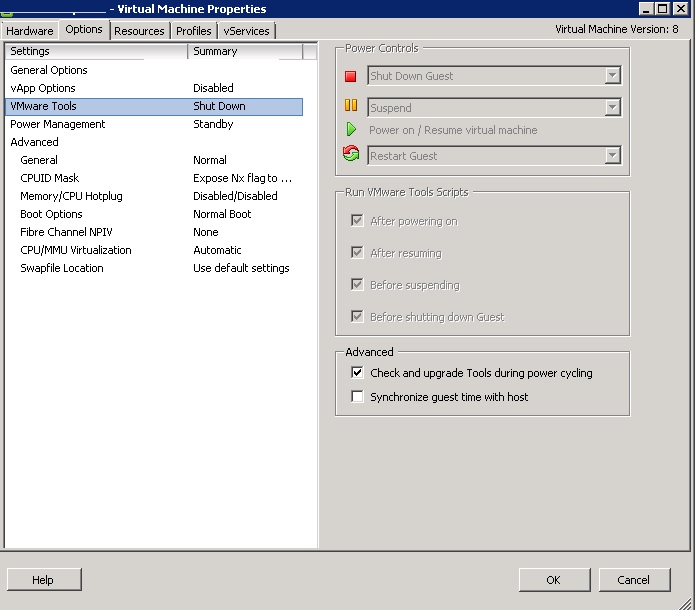Toggle After powering on checkbox
The height and width of the screenshot is (610, 699).
click(x=357, y=220)
